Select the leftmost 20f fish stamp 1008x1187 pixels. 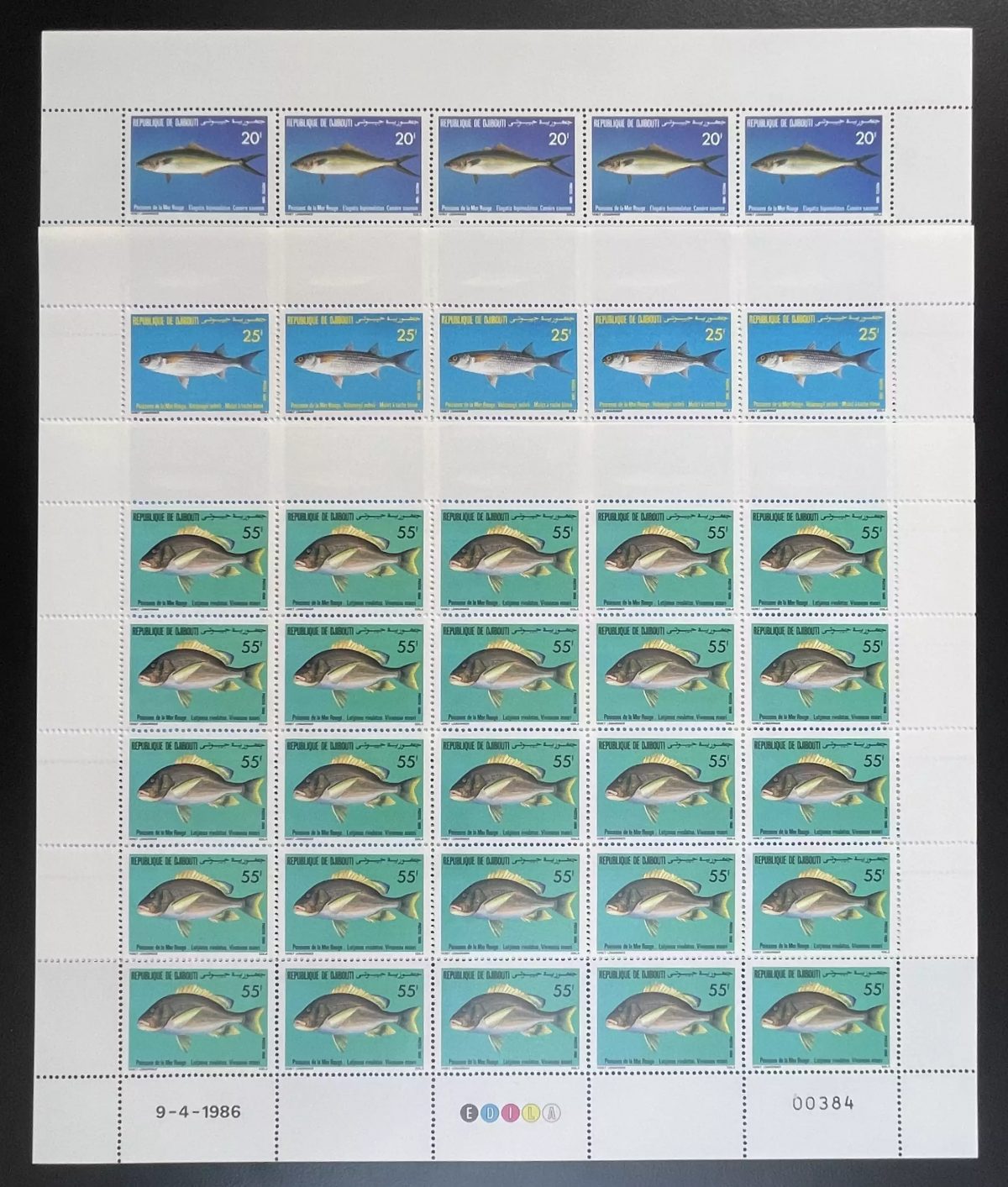[198, 165]
